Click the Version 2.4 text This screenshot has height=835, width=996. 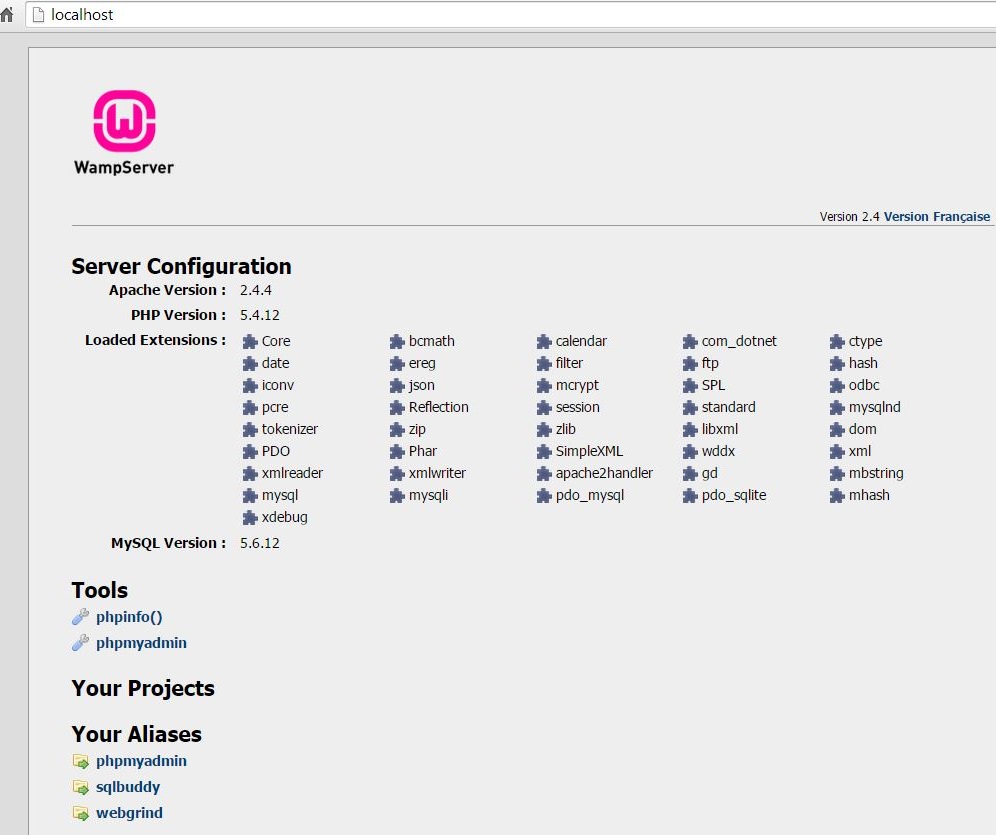click(849, 217)
